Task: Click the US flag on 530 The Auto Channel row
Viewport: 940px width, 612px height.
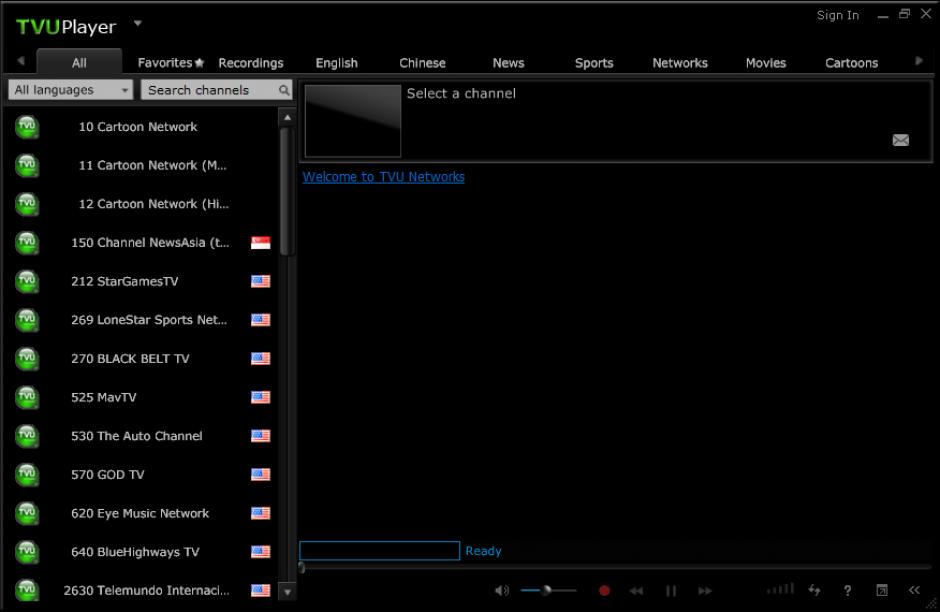Action: point(260,436)
